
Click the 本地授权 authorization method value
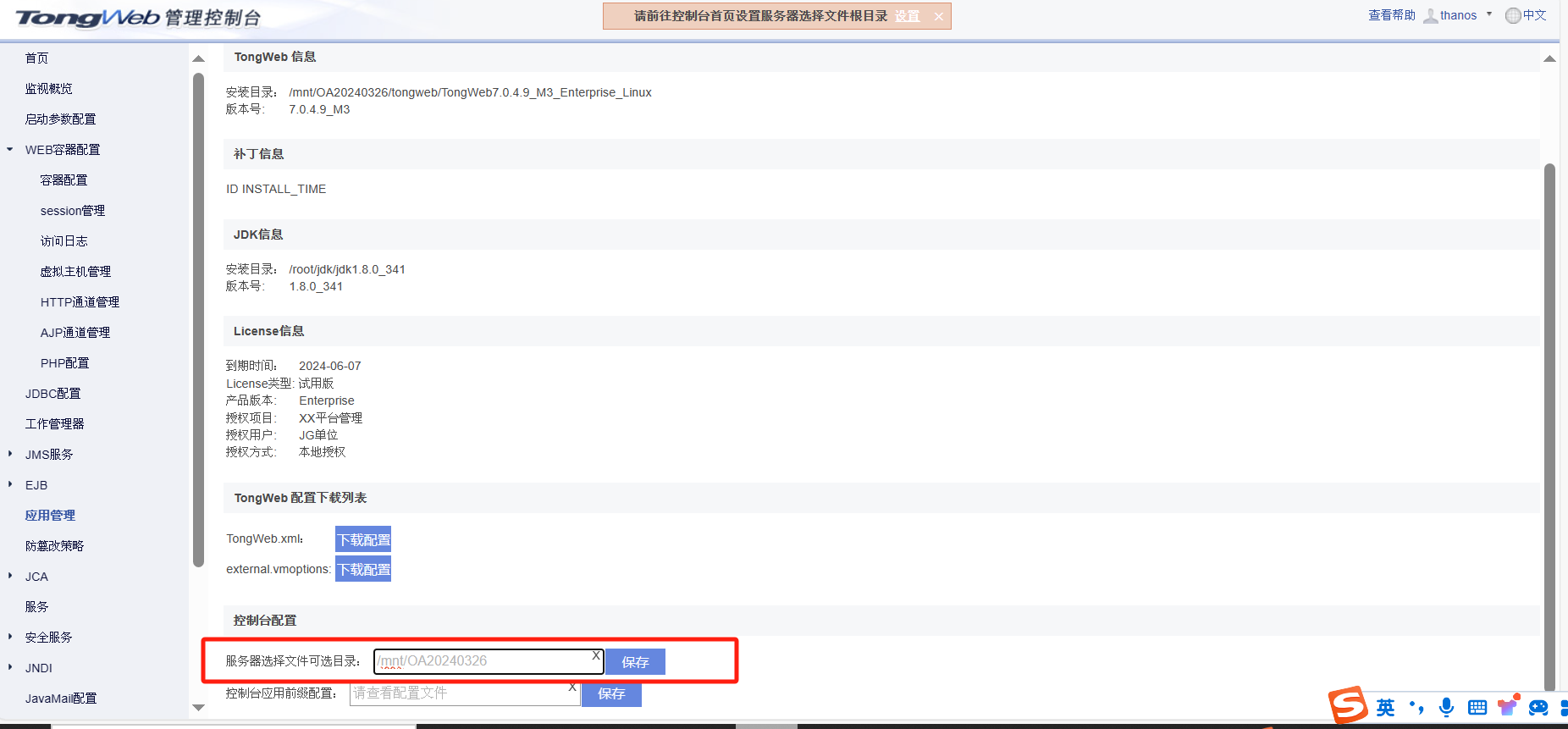(x=322, y=452)
